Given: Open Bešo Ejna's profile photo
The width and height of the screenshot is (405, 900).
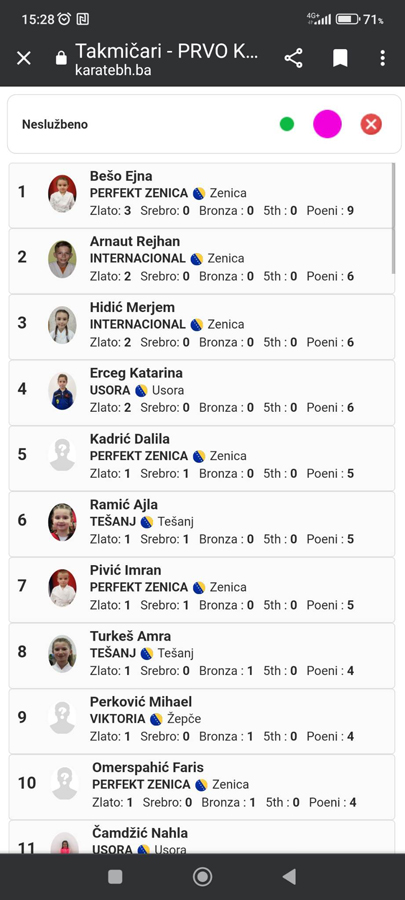Looking at the screenshot, I should [x=62, y=194].
